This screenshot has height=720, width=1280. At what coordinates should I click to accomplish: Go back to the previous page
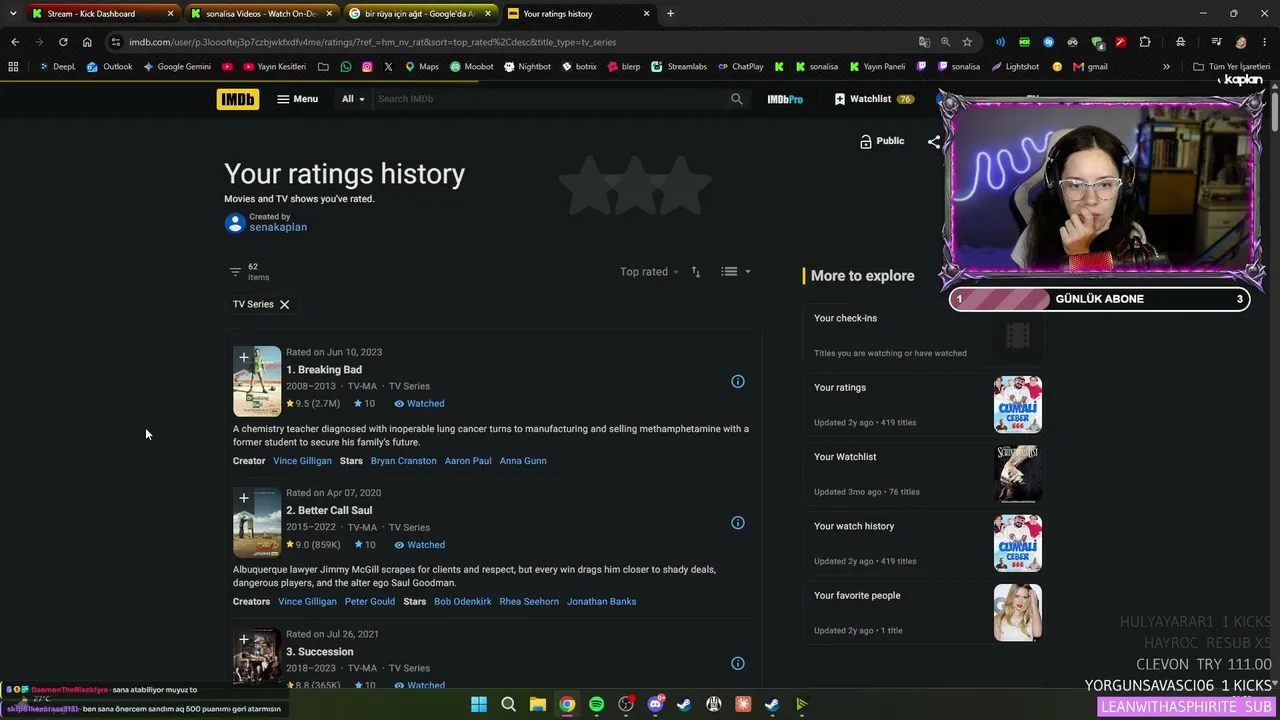(15, 42)
